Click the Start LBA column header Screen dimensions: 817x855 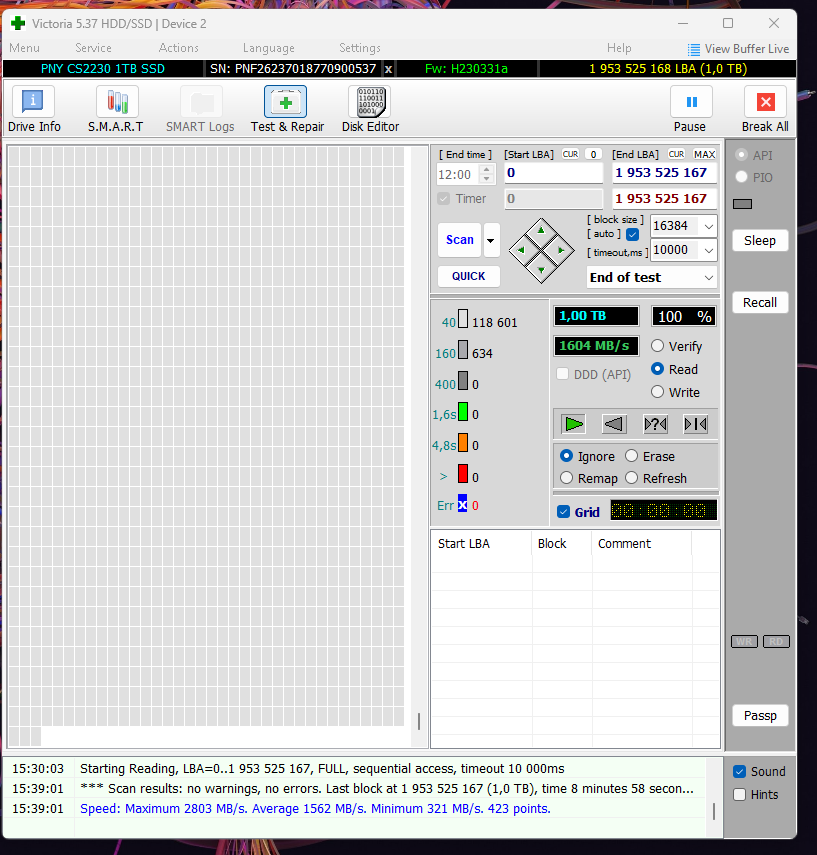click(x=482, y=544)
